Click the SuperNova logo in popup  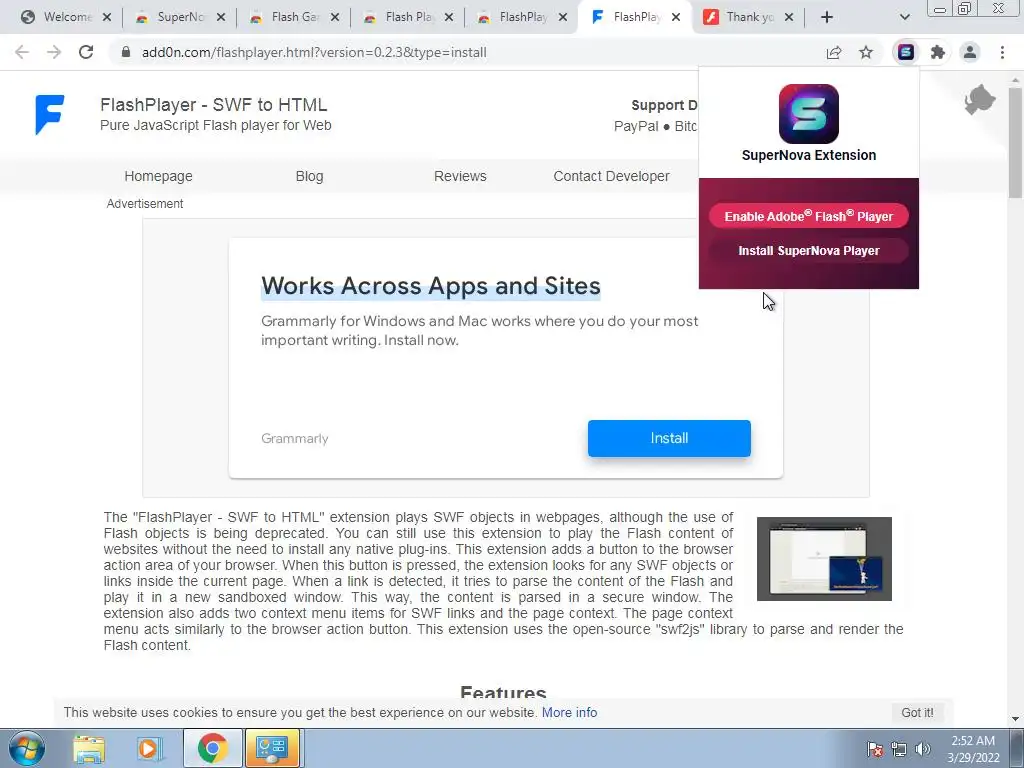[808, 114]
